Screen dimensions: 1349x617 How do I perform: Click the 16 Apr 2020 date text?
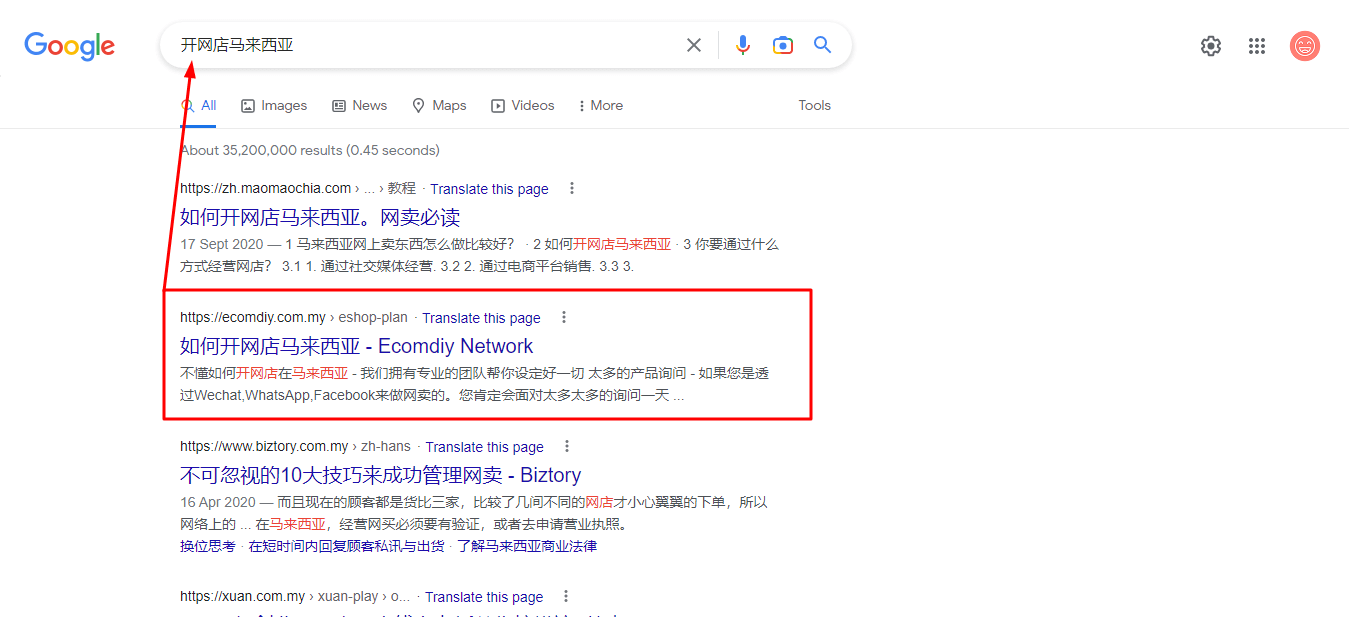click(217, 502)
